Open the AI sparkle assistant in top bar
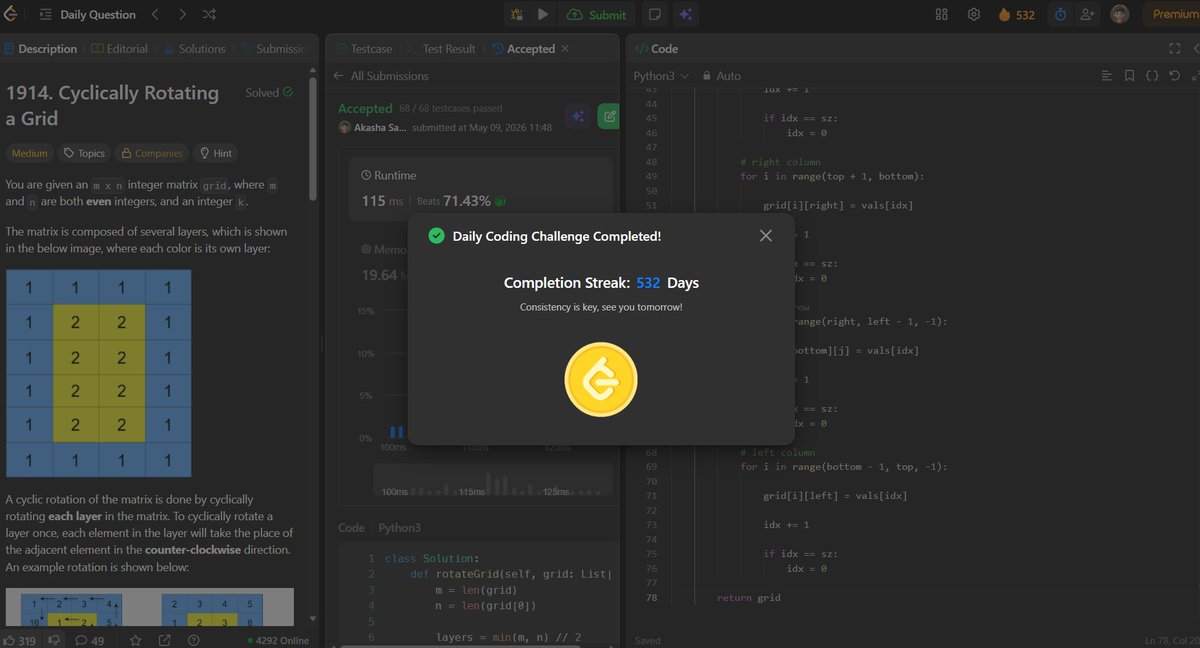 [x=685, y=15]
